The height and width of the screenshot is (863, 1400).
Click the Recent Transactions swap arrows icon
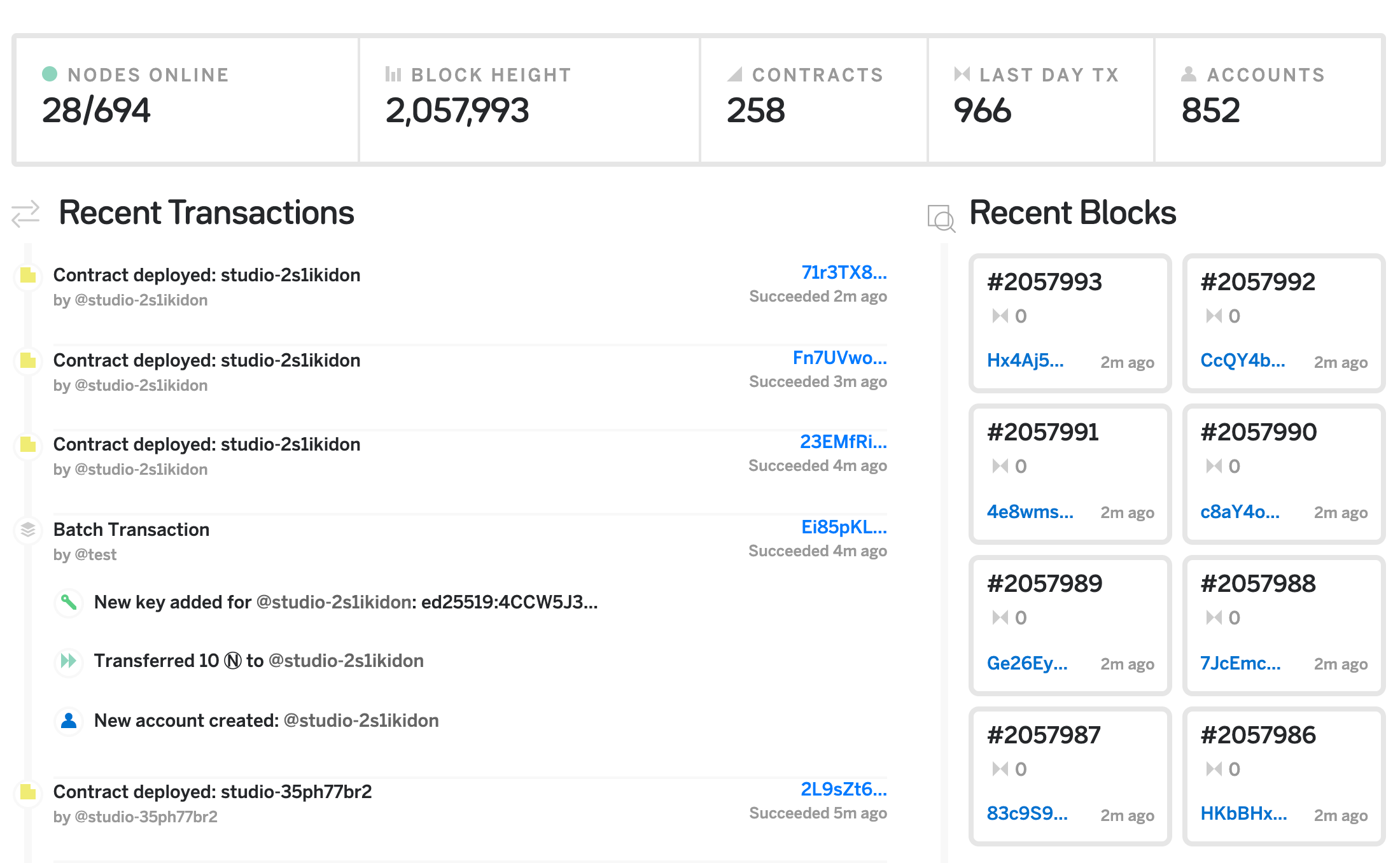[25, 214]
